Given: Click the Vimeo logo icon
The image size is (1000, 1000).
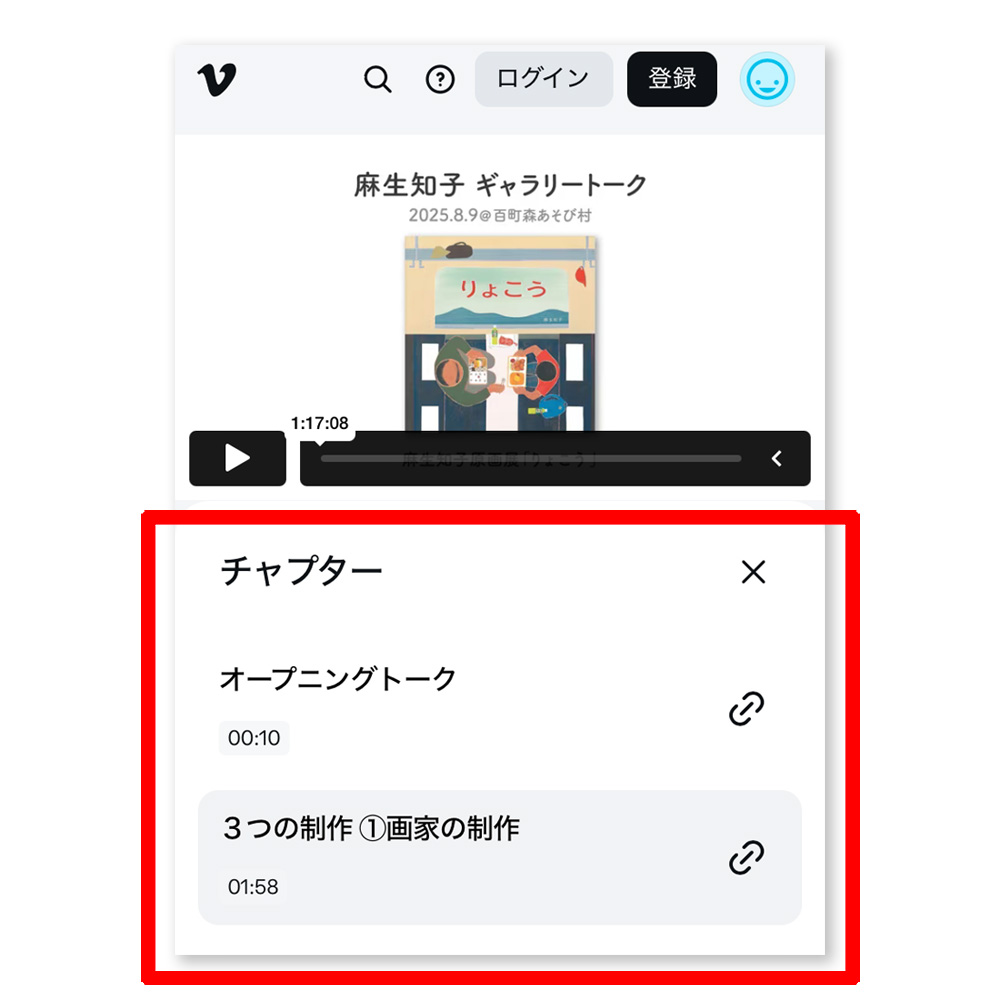Looking at the screenshot, I should point(217,79).
